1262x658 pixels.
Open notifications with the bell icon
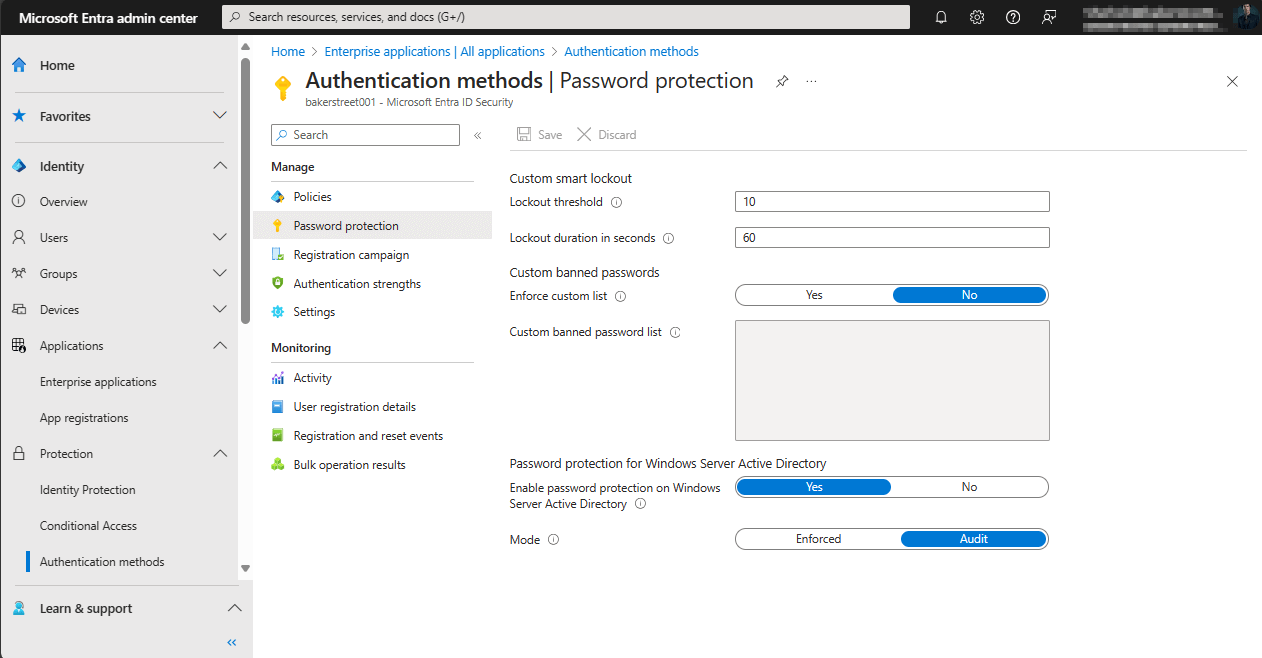pos(941,17)
